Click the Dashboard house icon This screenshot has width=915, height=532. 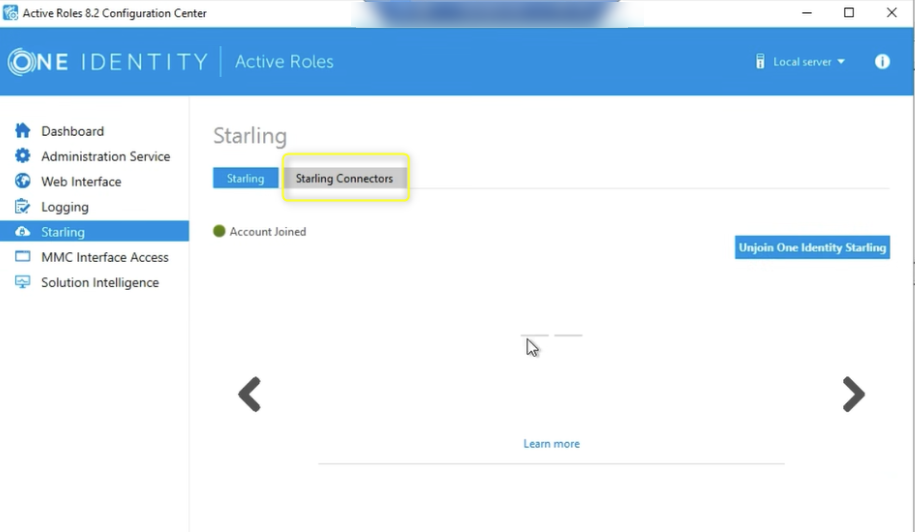point(22,130)
